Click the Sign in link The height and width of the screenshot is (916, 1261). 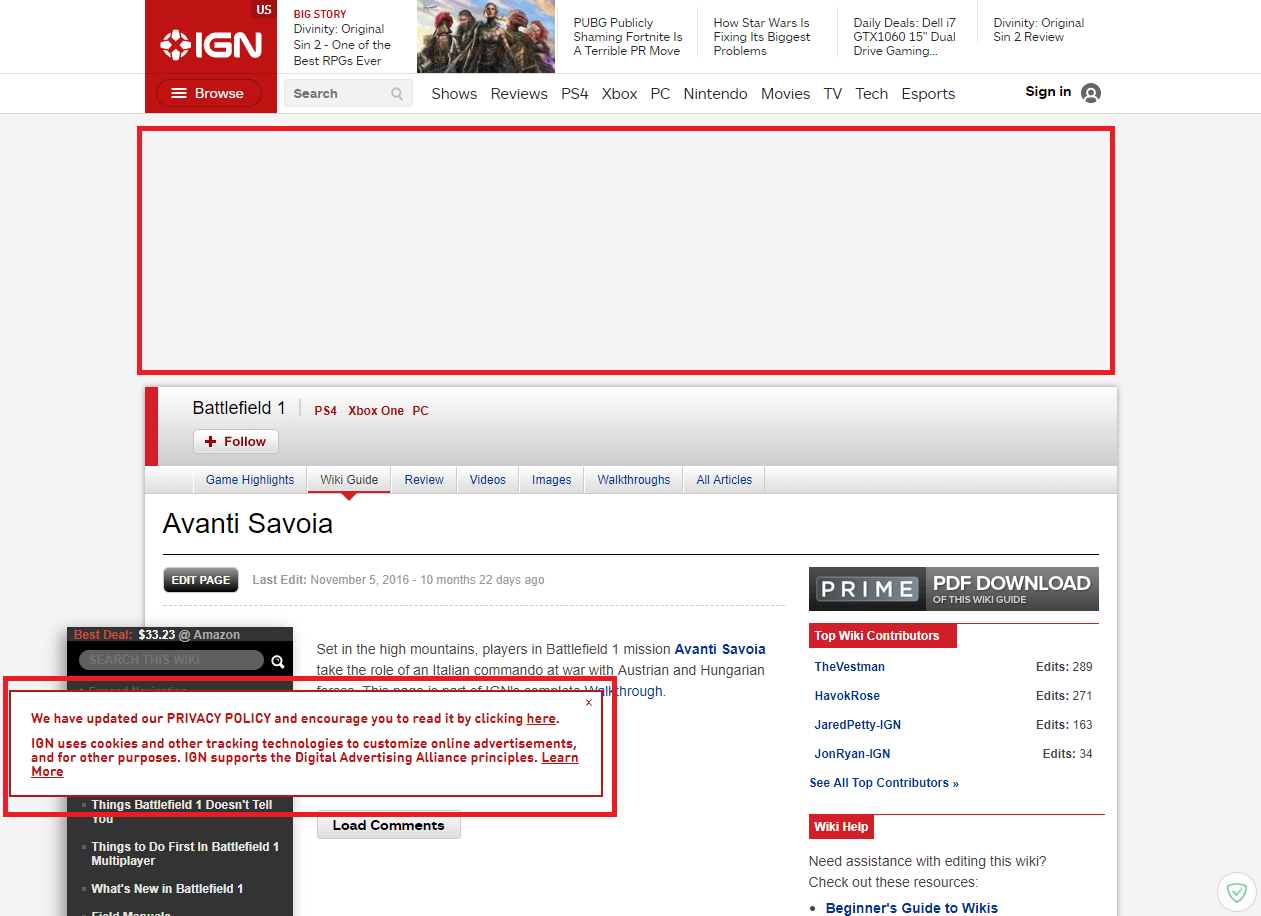(x=1048, y=92)
